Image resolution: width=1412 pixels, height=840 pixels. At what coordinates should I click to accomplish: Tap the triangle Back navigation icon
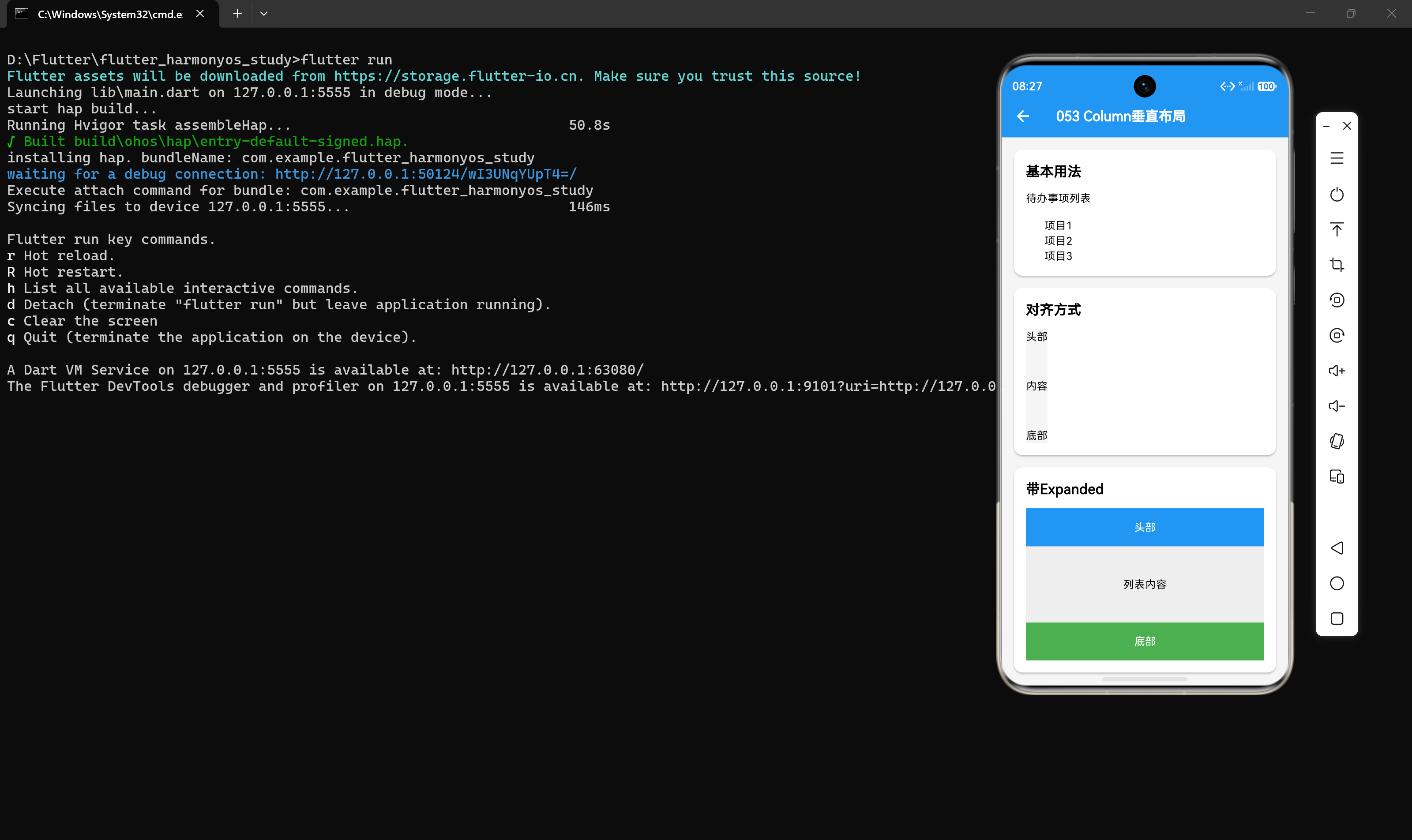(1337, 548)
